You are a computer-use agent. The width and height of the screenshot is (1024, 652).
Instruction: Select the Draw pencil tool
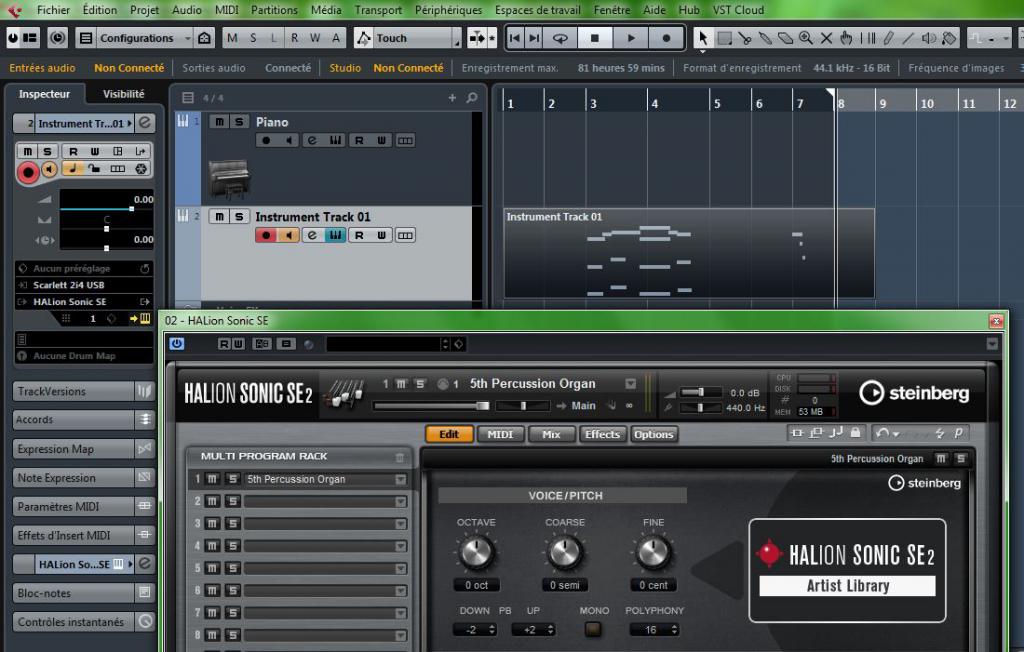point(888,38)
